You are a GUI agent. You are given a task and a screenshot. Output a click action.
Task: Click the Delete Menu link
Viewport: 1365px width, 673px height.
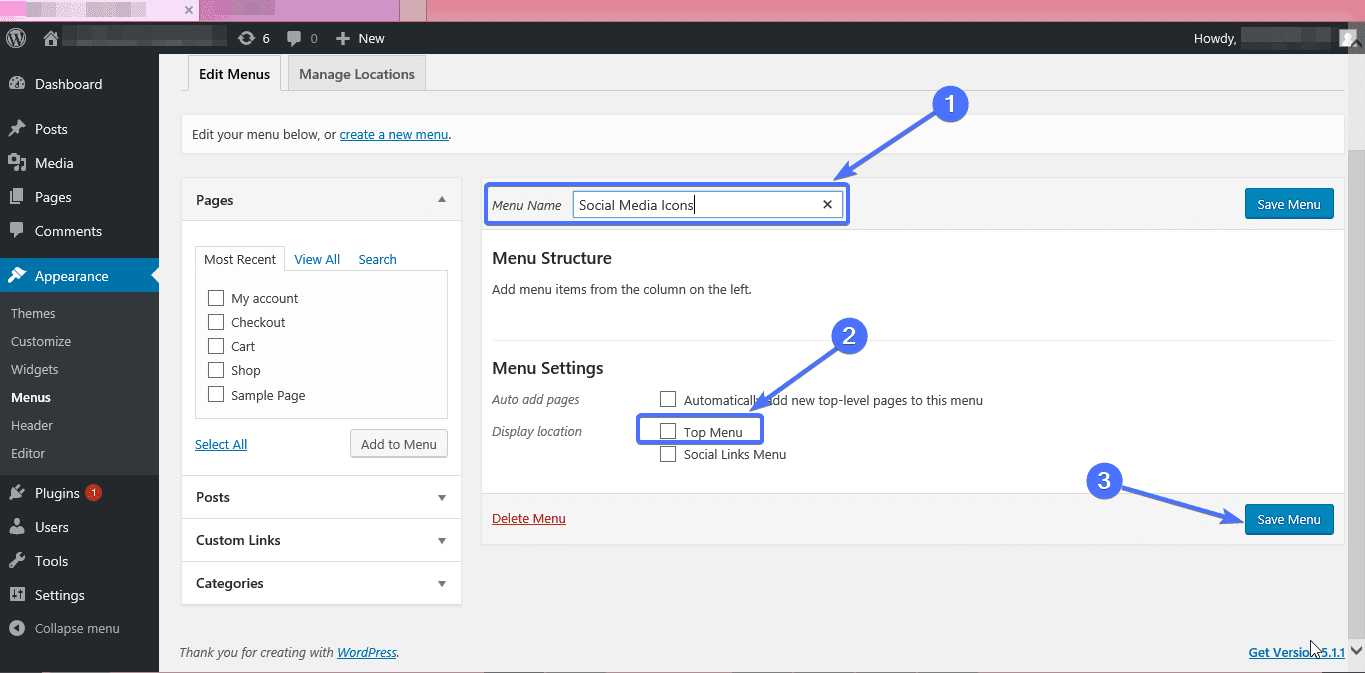click(529, 518)
